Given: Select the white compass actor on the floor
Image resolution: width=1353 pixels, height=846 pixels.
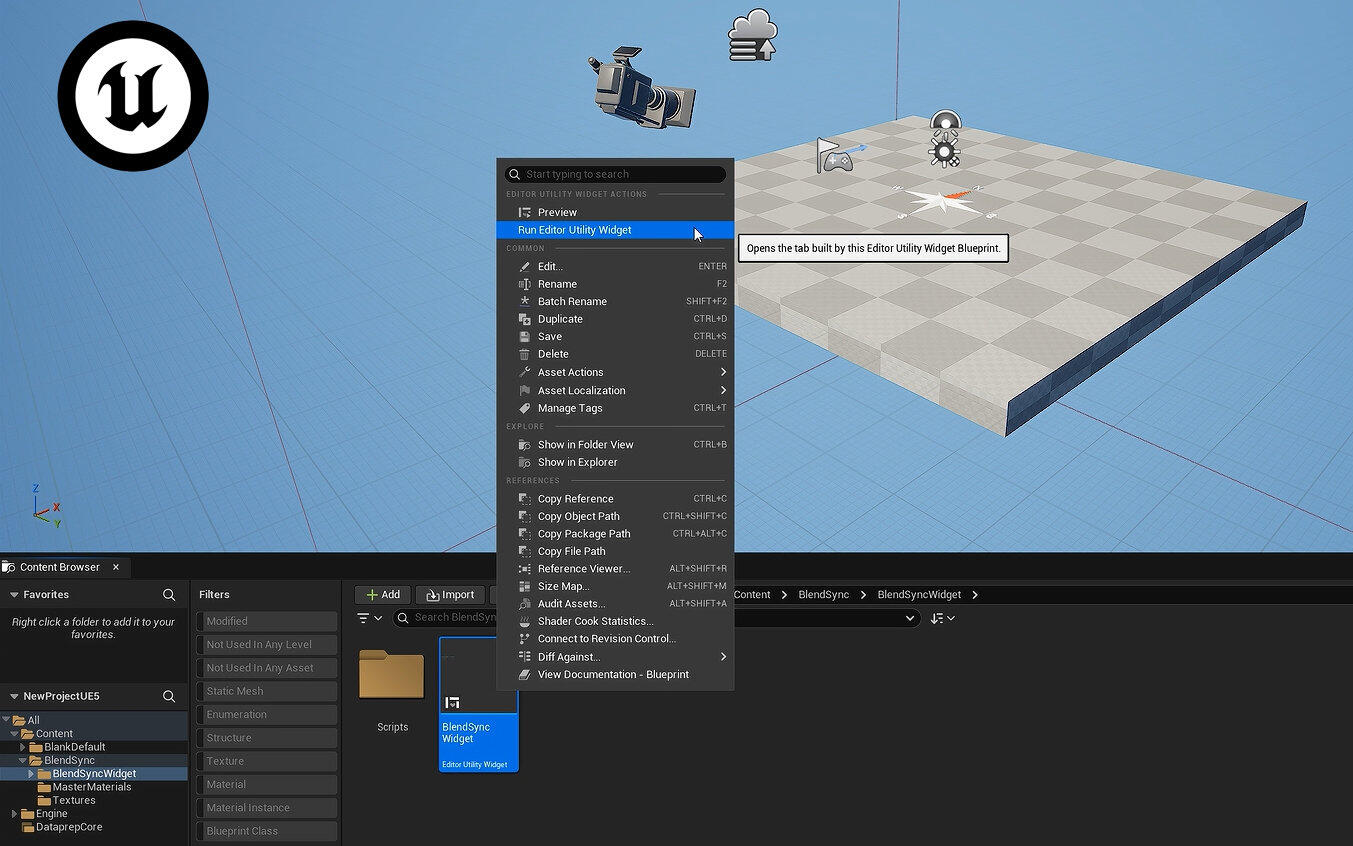Looking at the screenshot, I should pyautogui.click(x=940, y=201).
